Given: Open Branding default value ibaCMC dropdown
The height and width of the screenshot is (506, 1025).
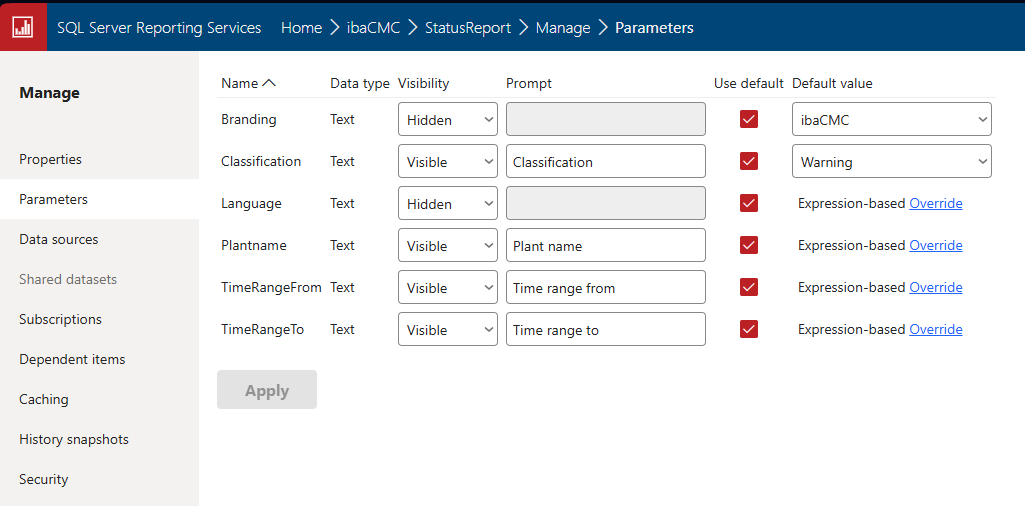Looking at the screenshot, I should pyautogui.click(x=891, y=120).
